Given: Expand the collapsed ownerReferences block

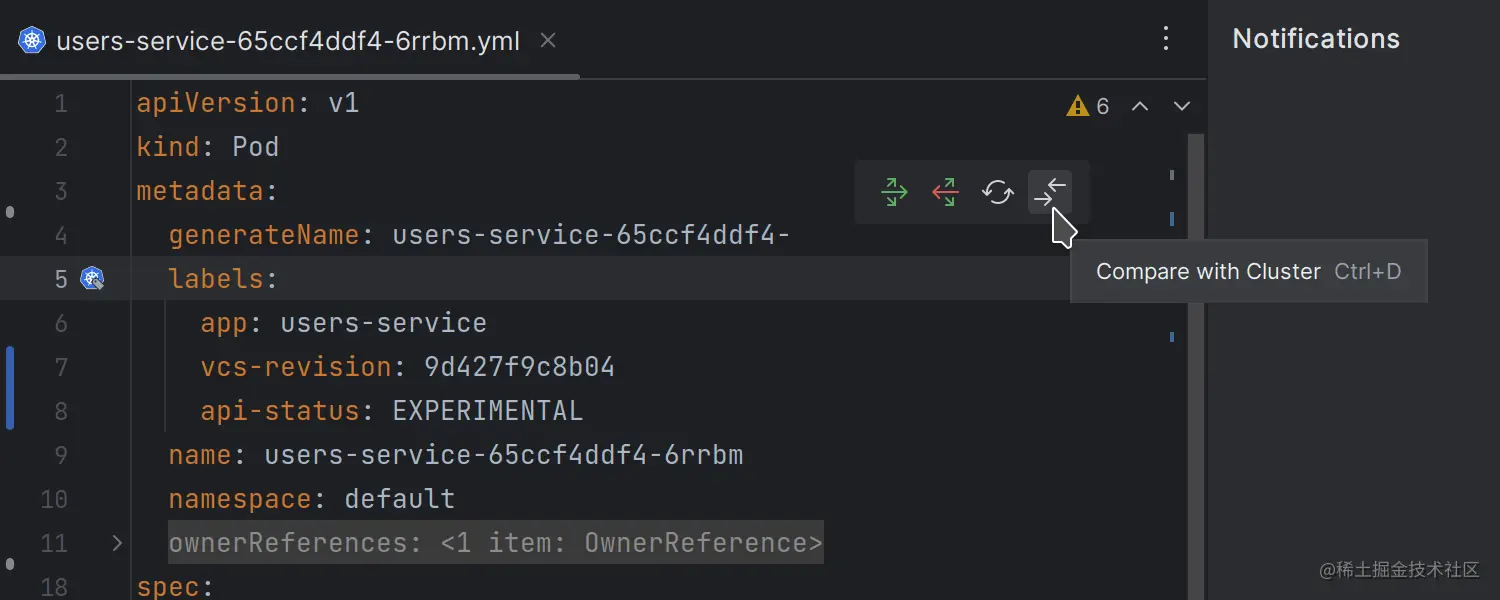Looking at the screenshot, I should coord(116,543).
